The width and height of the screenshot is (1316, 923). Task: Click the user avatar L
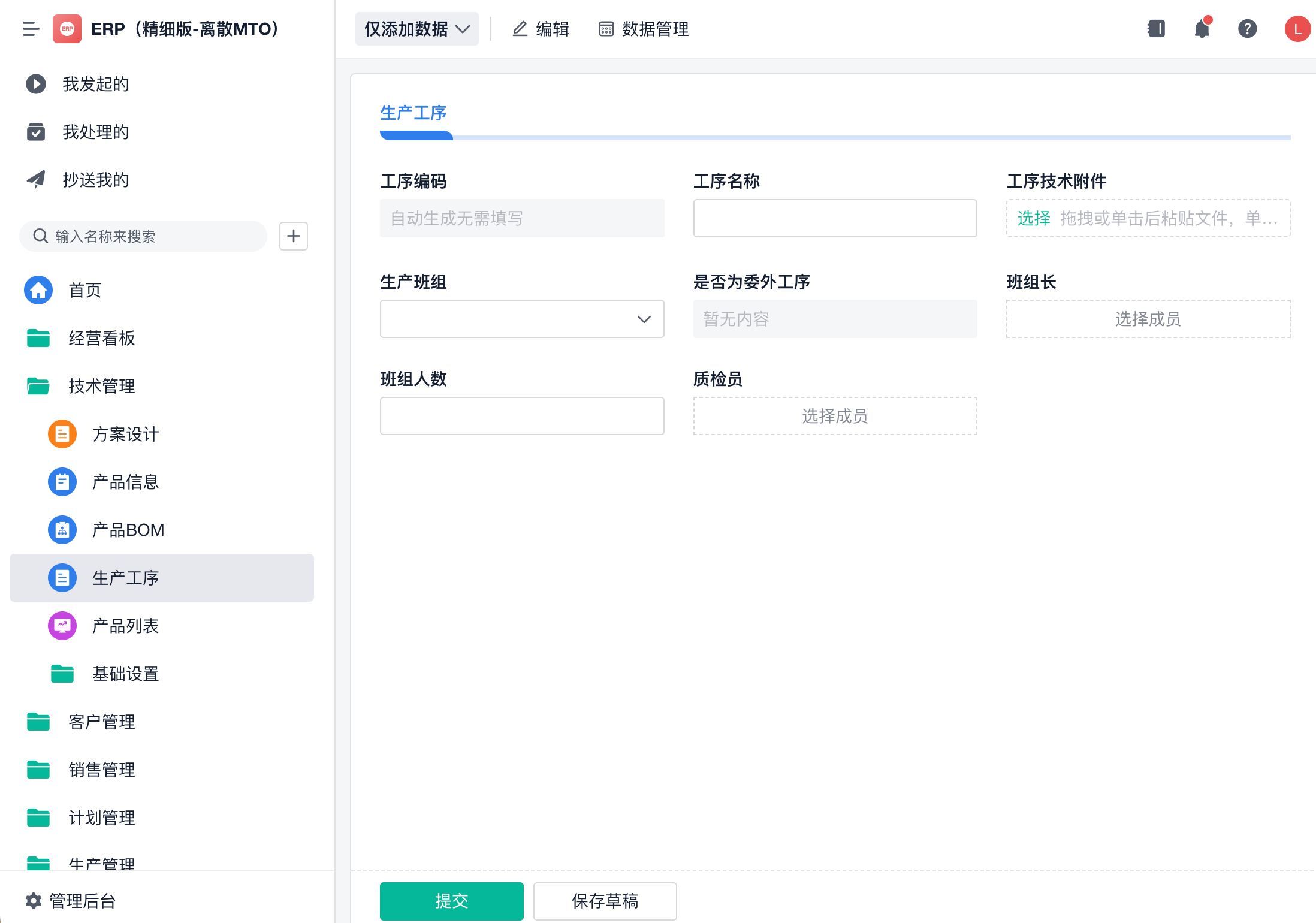pyautogui.click(x=1297, y=29)
